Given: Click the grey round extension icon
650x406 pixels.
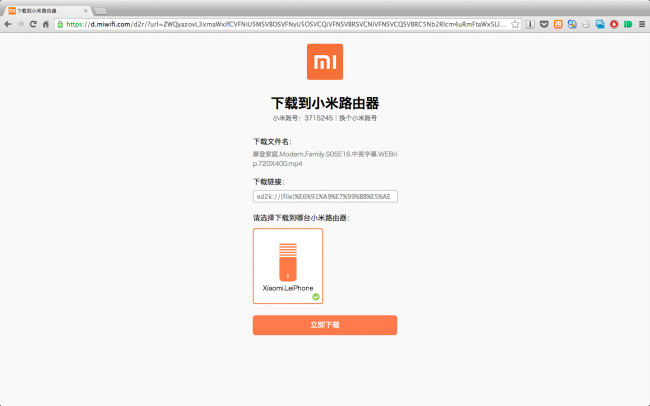Looking at the screenshot, I should 586,24.
